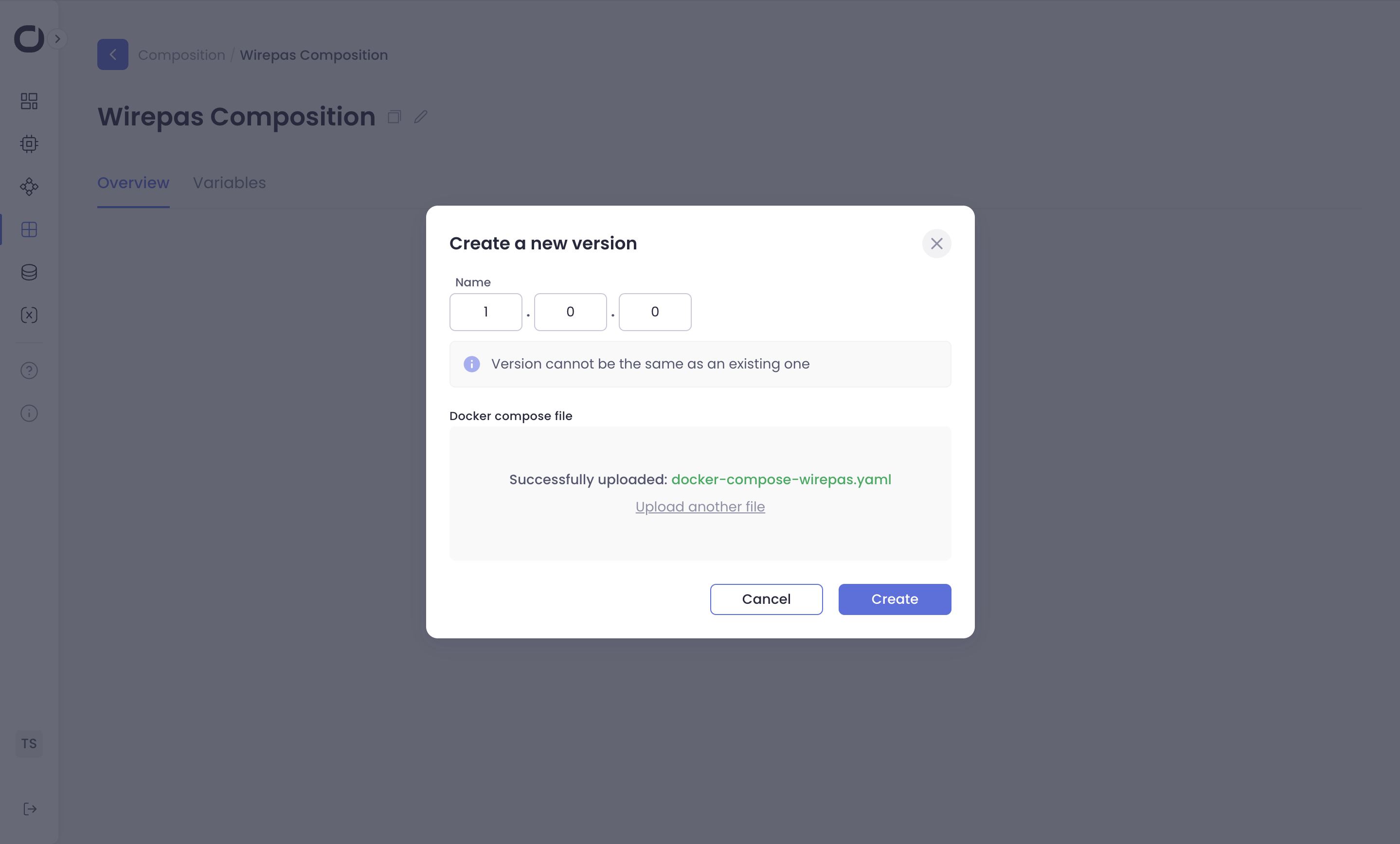This screenshot has height=844, width=1400.
Task: Click the Upload another file link
Action: point(700,507)
